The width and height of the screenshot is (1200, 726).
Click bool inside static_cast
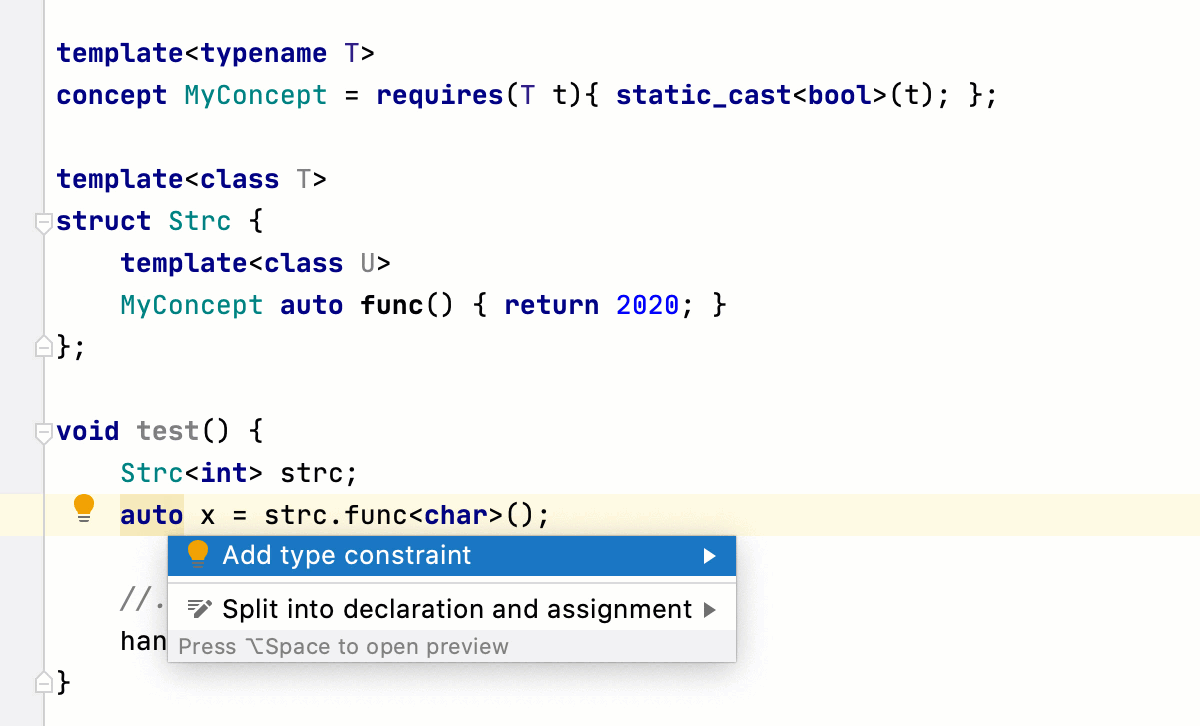[840, 95]
